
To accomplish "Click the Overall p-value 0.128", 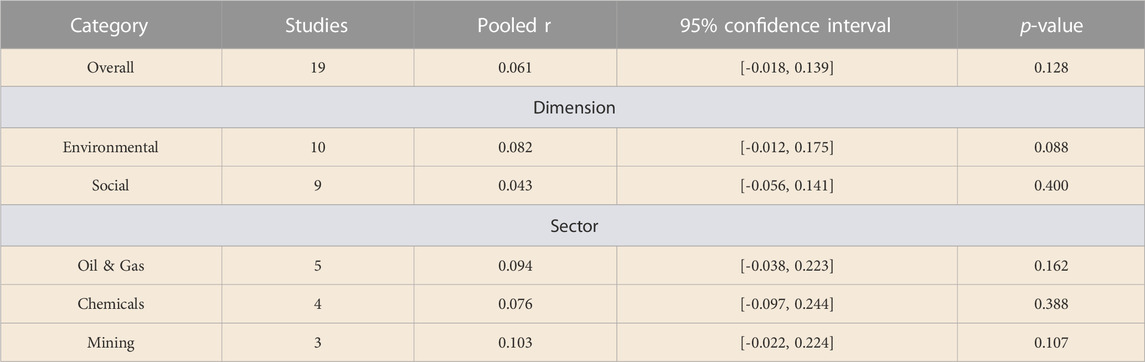I will (x=1051, y=68).
